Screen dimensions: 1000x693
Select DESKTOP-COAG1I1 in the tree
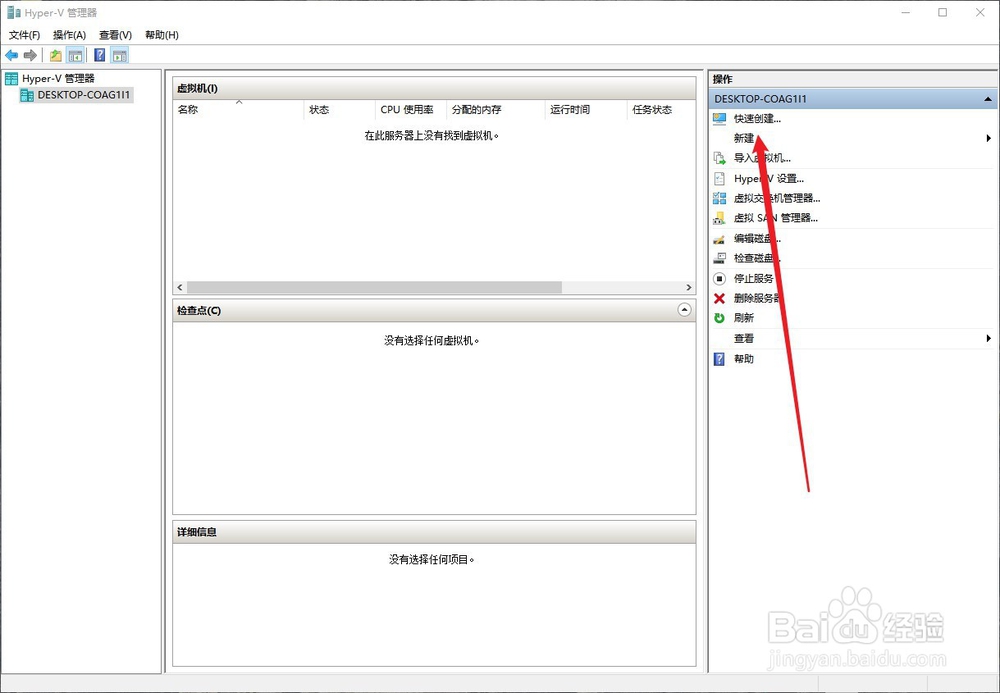[x=84, y=95]
